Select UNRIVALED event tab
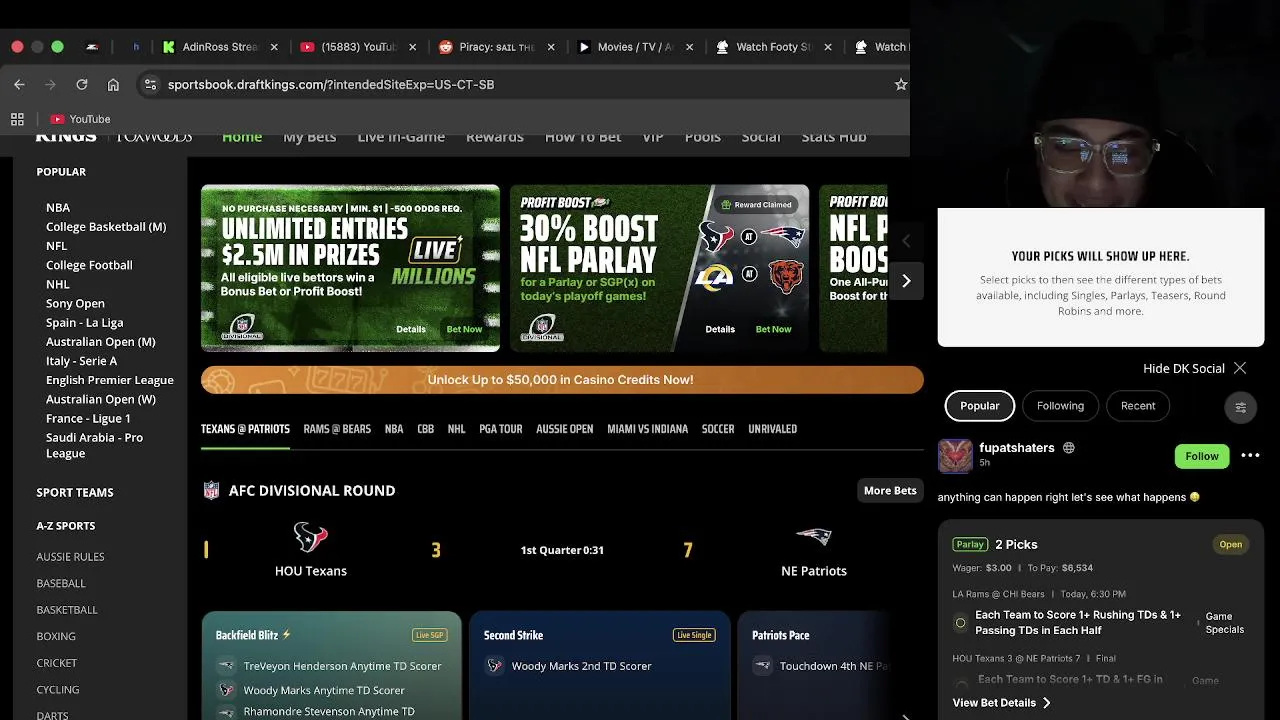The image size is (1280, 720). [773, 429]
